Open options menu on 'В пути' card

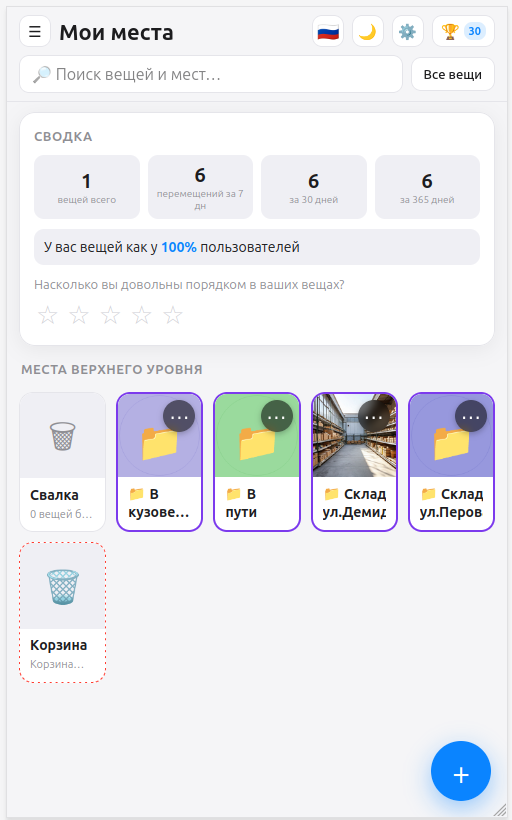tap(277, 416)
